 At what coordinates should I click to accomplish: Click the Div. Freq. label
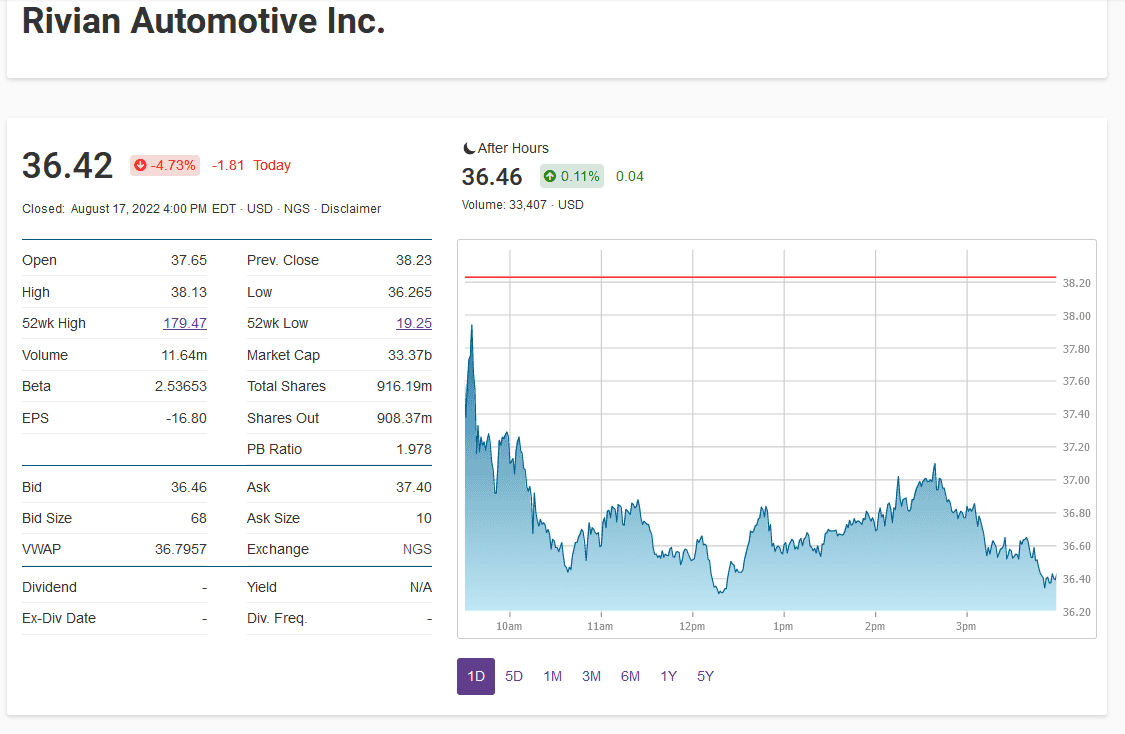click(277, 618)
